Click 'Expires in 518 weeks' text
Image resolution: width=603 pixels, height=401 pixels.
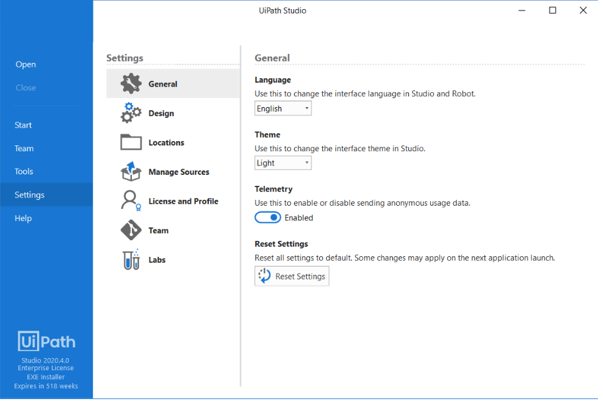point(46,386)
